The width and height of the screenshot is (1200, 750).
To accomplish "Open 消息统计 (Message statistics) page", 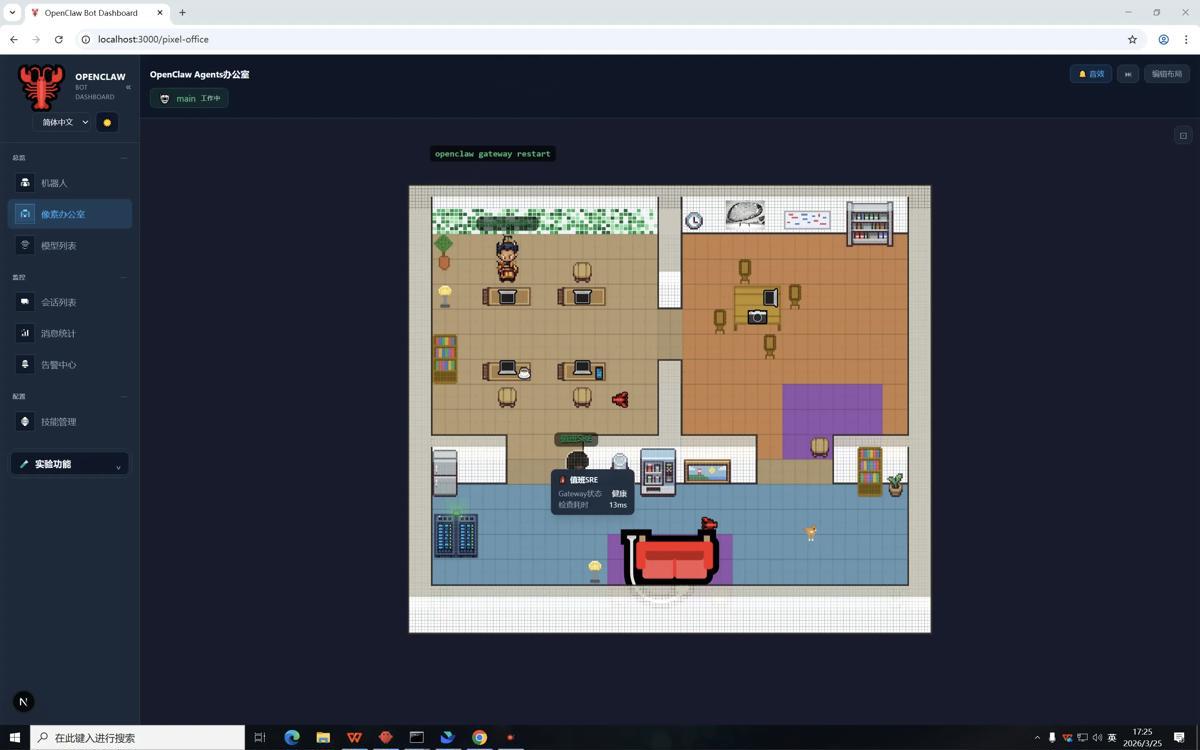I will click(x=58, y=333).
